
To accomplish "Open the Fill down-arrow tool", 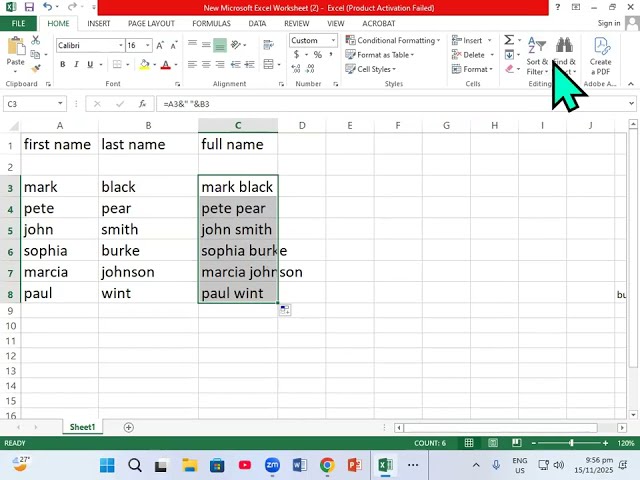I will (x=509, y=54).
